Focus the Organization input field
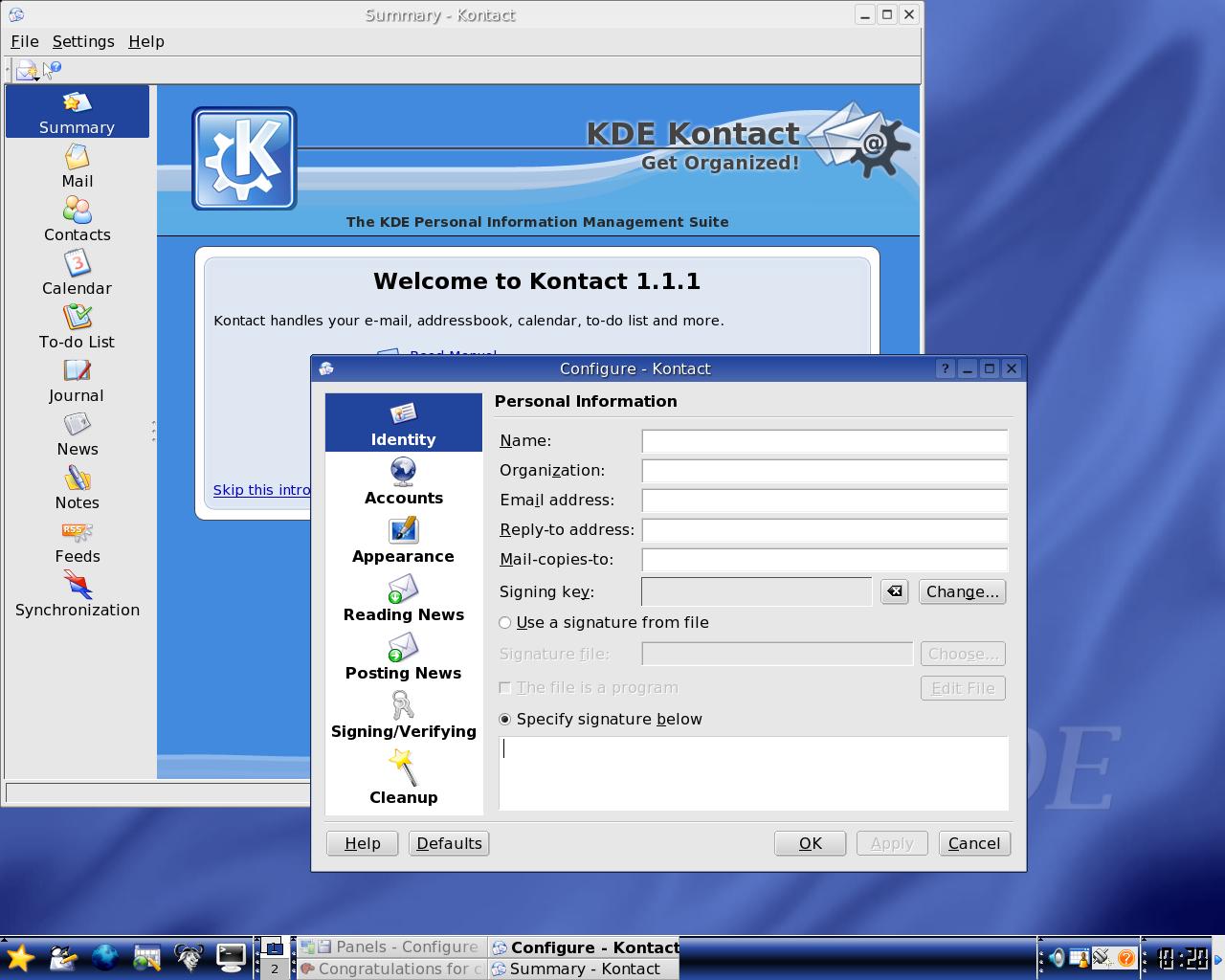The height and width of the screenshot is (980, 1225). [824, 471]
